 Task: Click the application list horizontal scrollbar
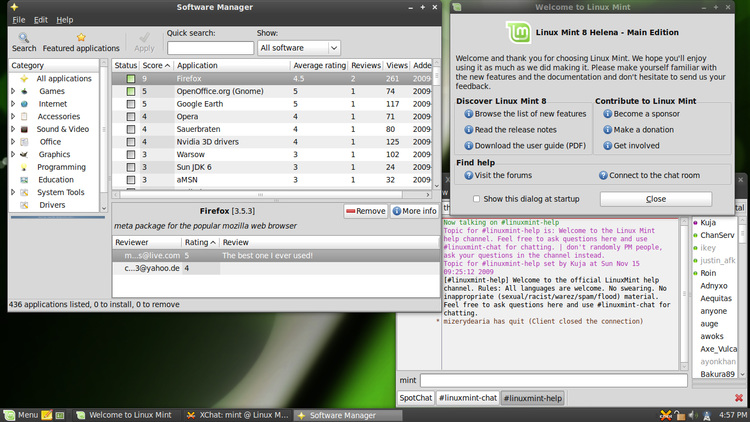pyautogui.click(x=261, y=194)
